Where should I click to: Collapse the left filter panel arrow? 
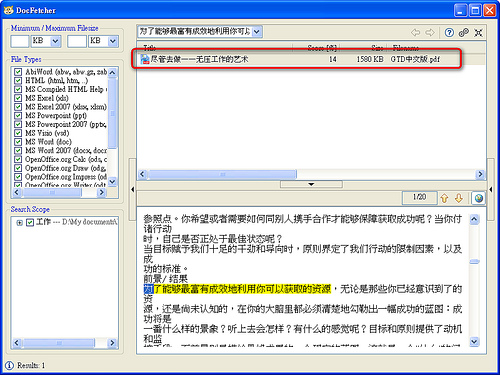point(132,189)
